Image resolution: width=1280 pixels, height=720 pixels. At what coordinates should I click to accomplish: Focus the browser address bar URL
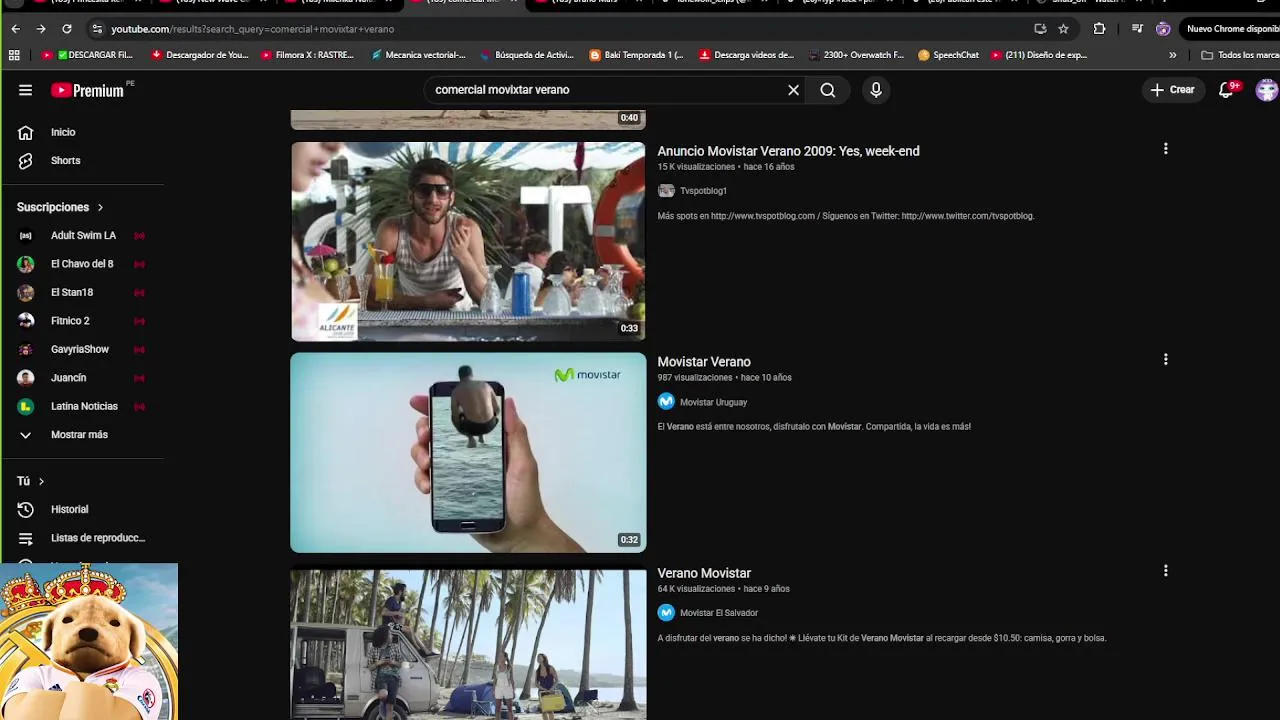coord(253,29)
